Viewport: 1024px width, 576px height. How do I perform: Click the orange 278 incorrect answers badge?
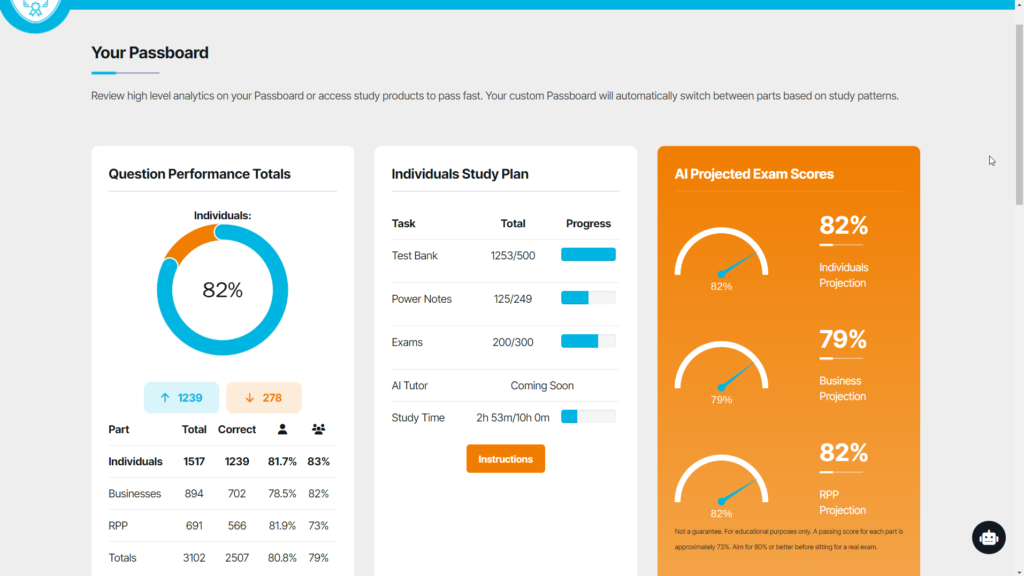click(264, 397)
